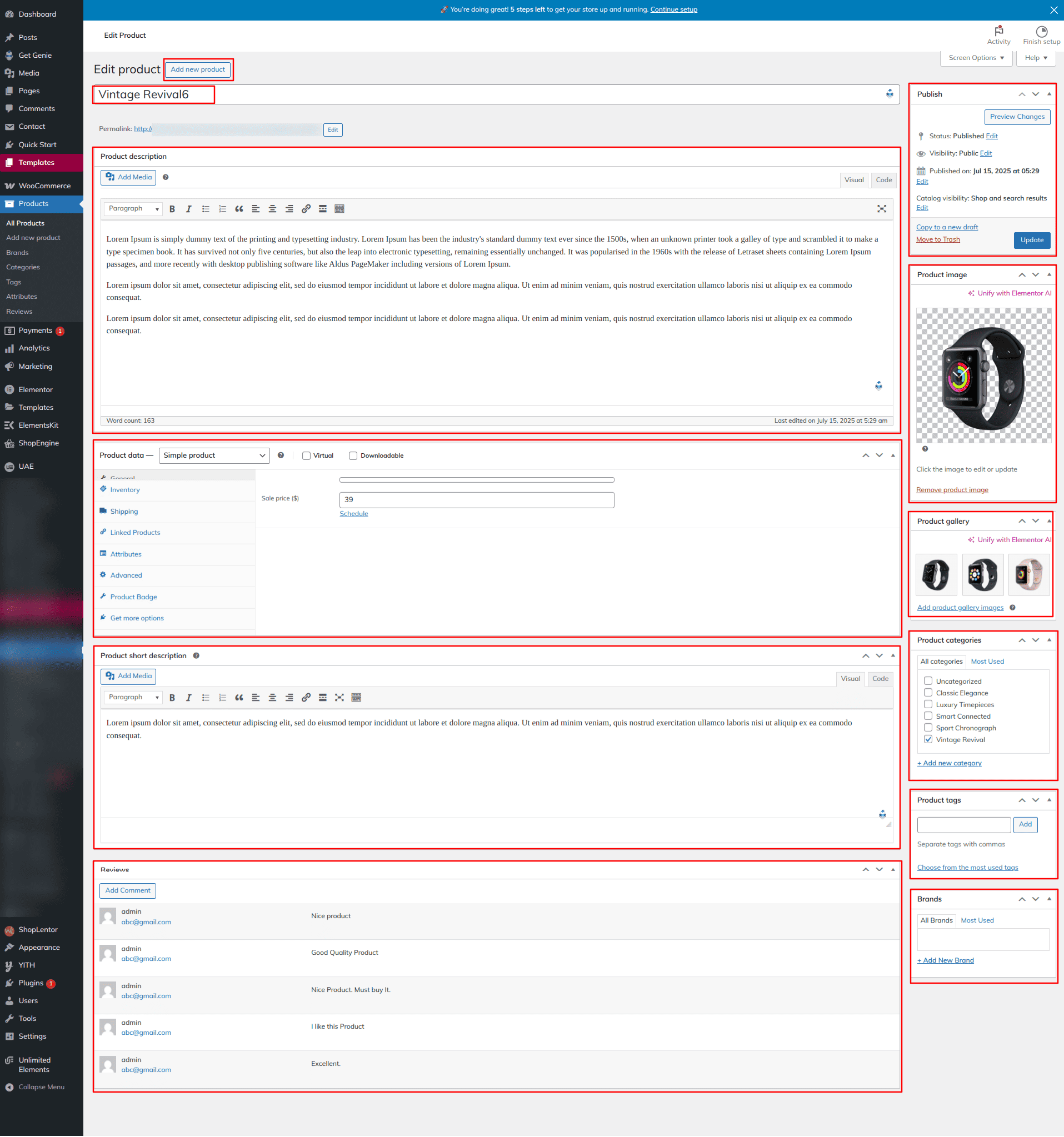Screen dimensions: 1064x1137
Task: Open the Most Used brands tab
Action: pyautogui.click(x=977, y=921)
